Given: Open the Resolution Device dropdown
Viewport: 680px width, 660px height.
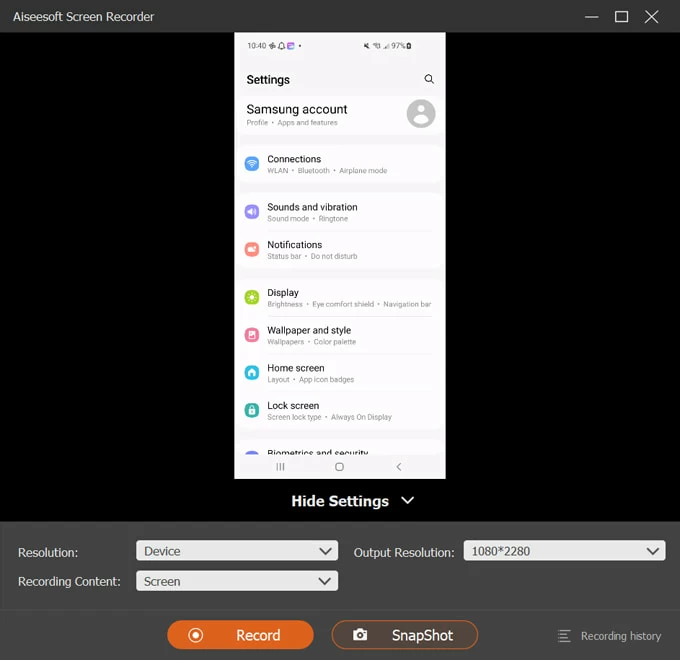Looking at the screenshot, I should coord(237,551).
